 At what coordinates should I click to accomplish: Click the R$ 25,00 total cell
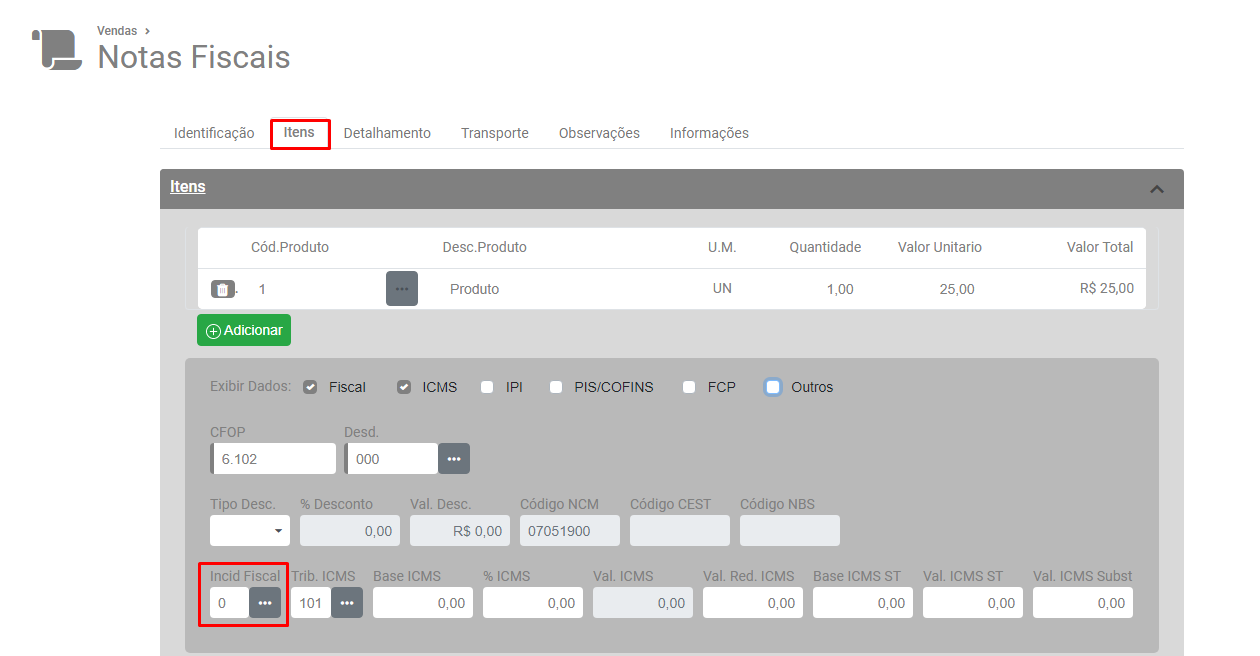(x=1107, y=288)
